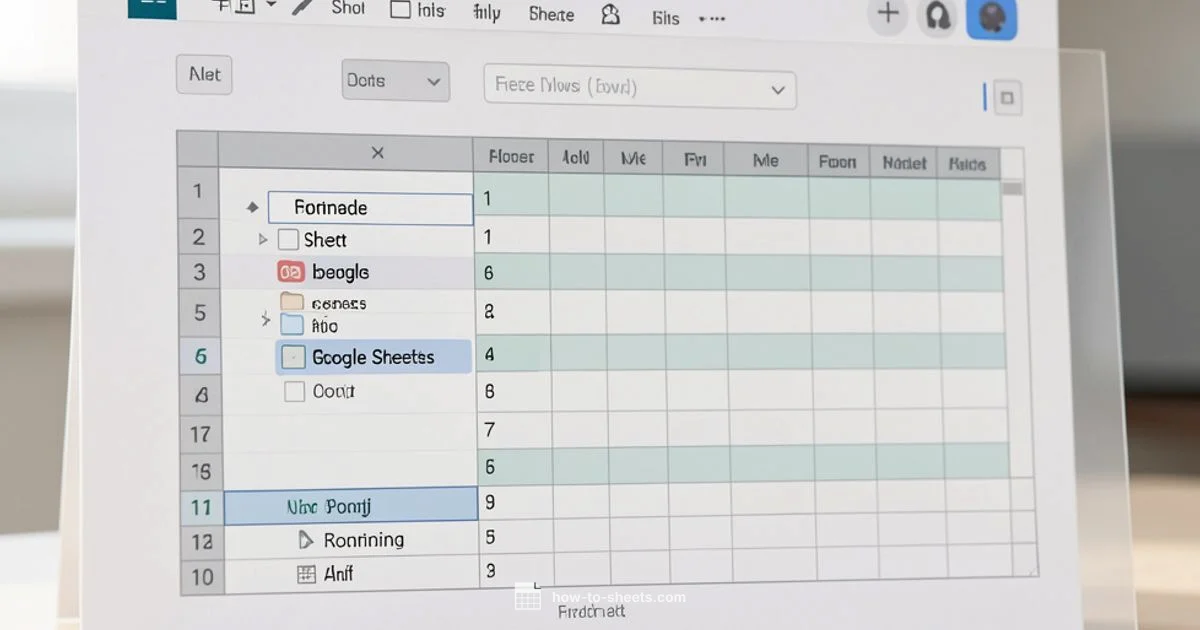Open the help headset icon at top right

[x=937, y=17]
